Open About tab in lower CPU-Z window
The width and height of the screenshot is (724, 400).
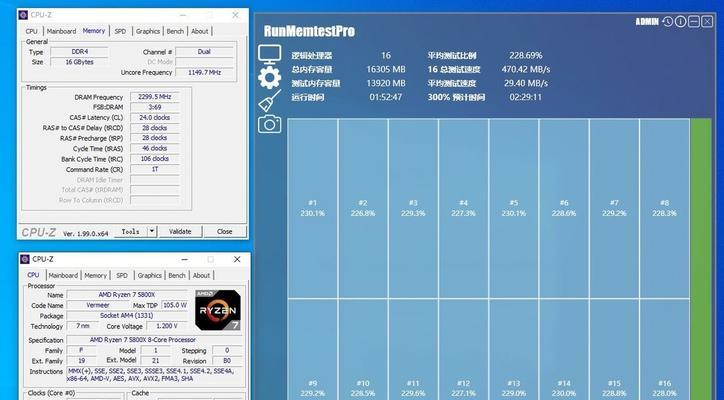point(201,275)
